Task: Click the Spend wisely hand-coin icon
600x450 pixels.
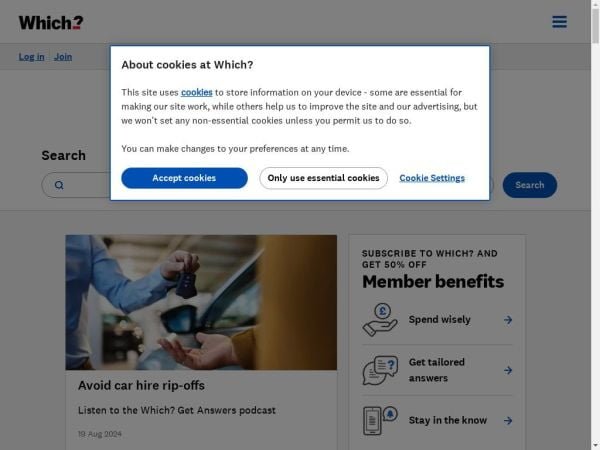Action: 380,320
